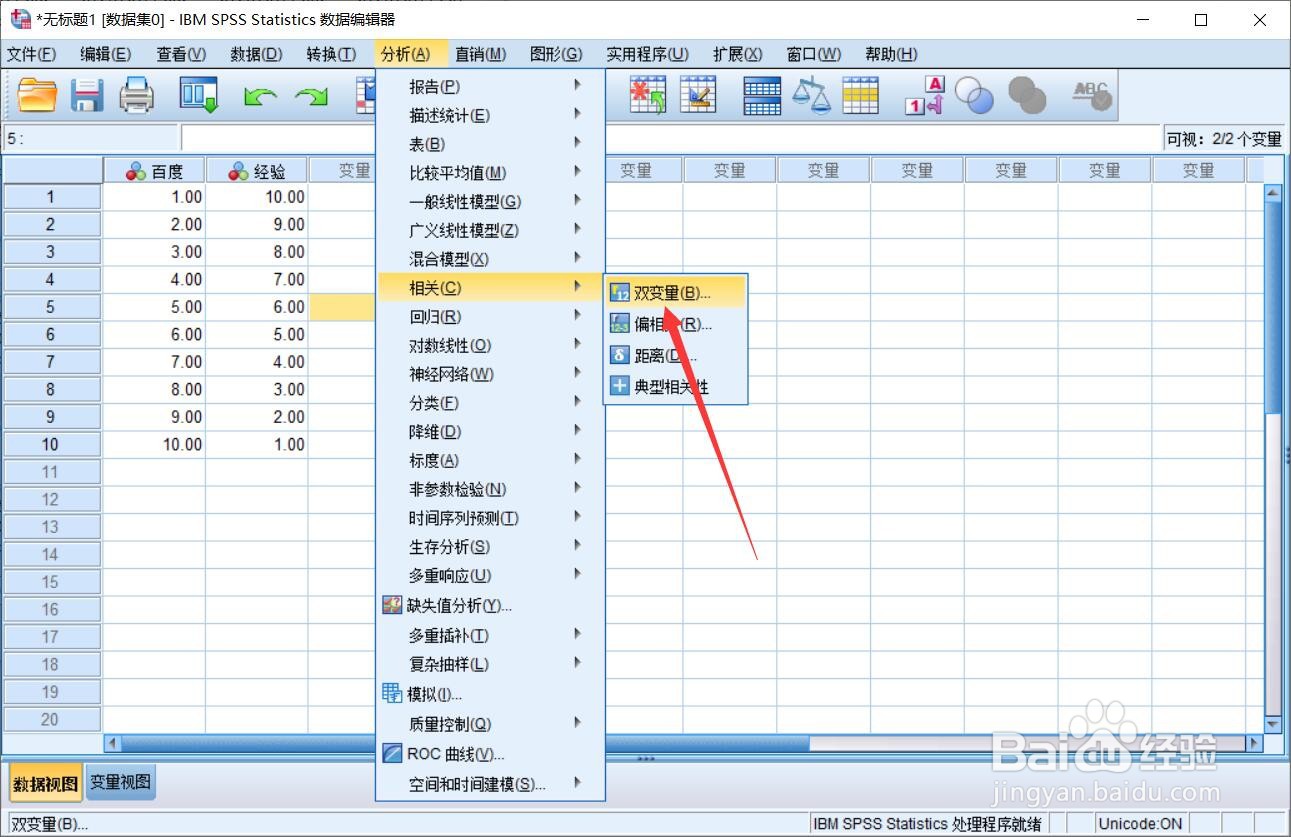Open the File (文件) menu
The width and height of the screenshot is (1291, 837).
(31, 54)
